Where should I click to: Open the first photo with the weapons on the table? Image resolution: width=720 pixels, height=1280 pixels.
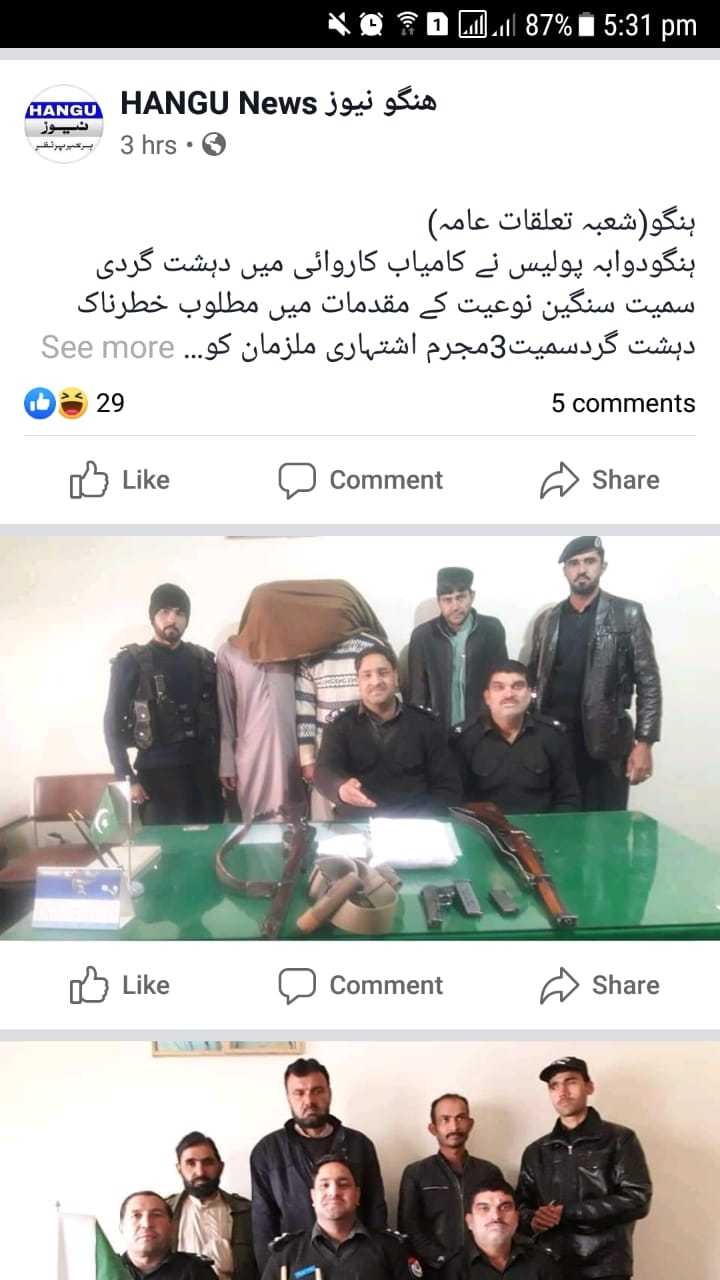click(x=360, y=738)
